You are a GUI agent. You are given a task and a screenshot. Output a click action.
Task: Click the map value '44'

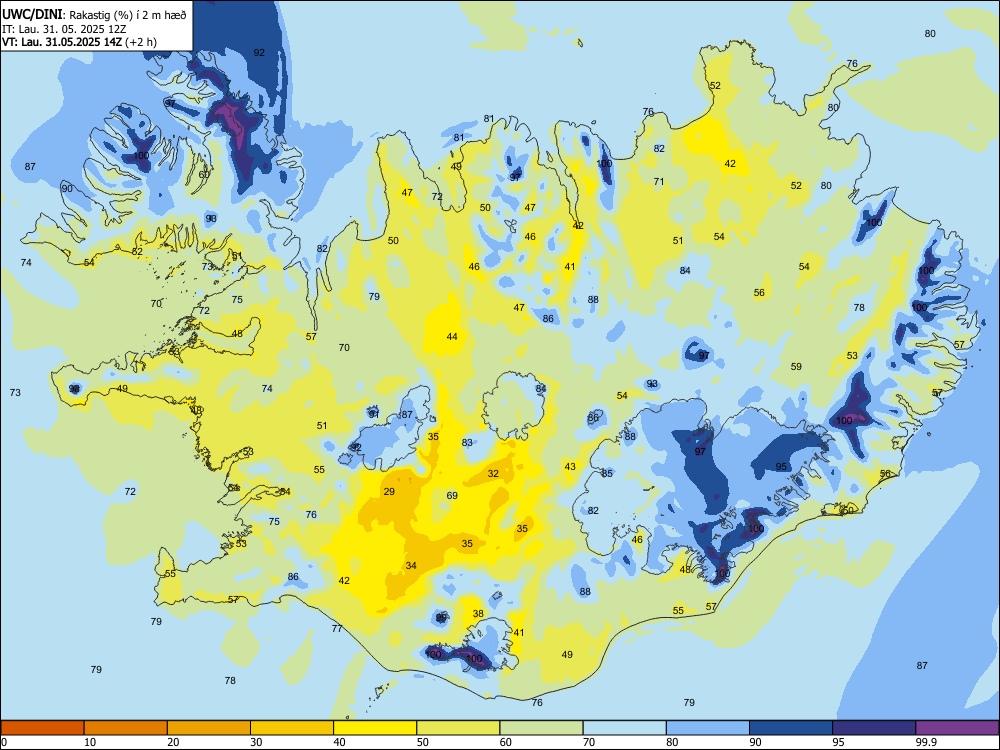pyautogui.click(x=452, y=337)
